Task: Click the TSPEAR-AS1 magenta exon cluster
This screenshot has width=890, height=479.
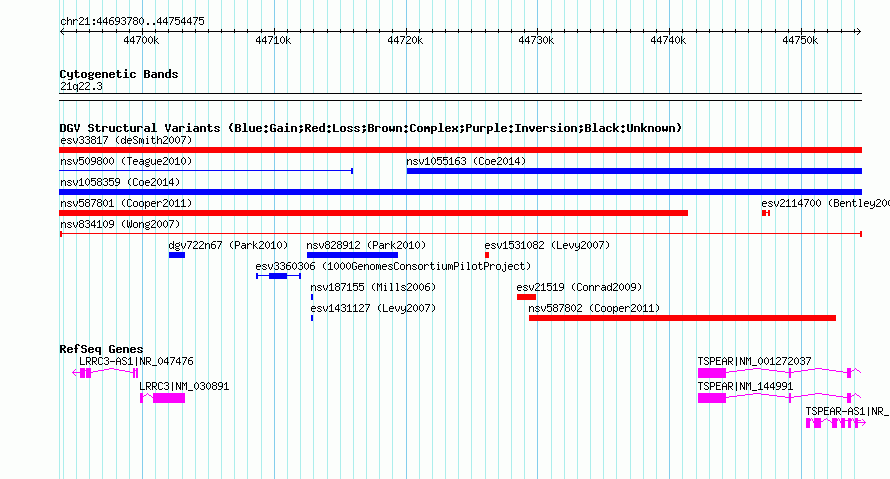Action: [x=835, y=423]
